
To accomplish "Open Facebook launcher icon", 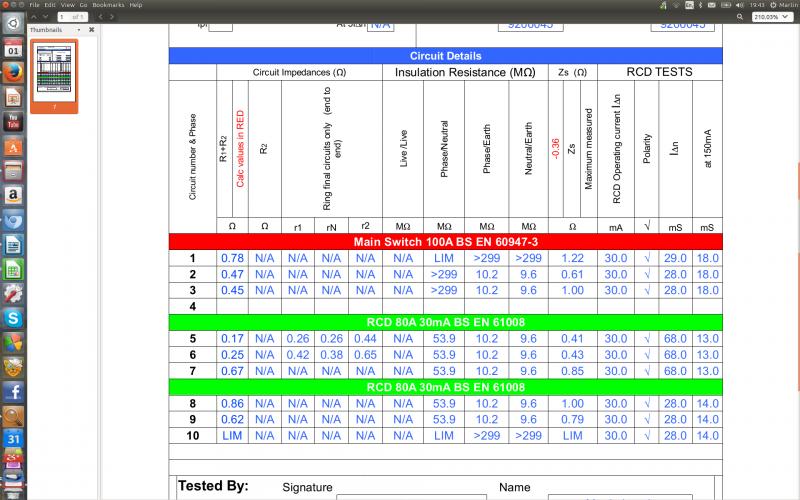I will click(x=13, y=391).
